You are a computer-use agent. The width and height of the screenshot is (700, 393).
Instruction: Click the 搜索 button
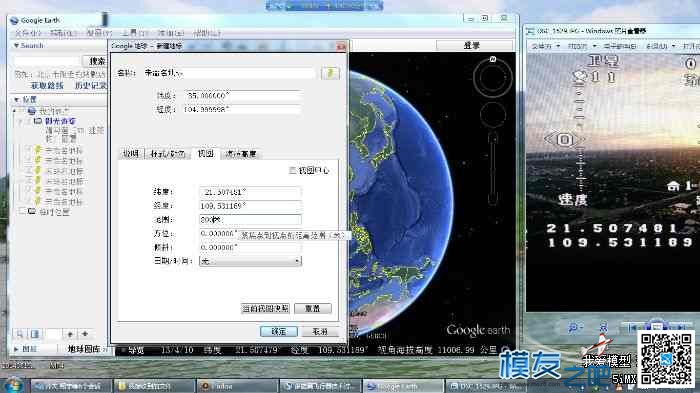tap(95, 61)
